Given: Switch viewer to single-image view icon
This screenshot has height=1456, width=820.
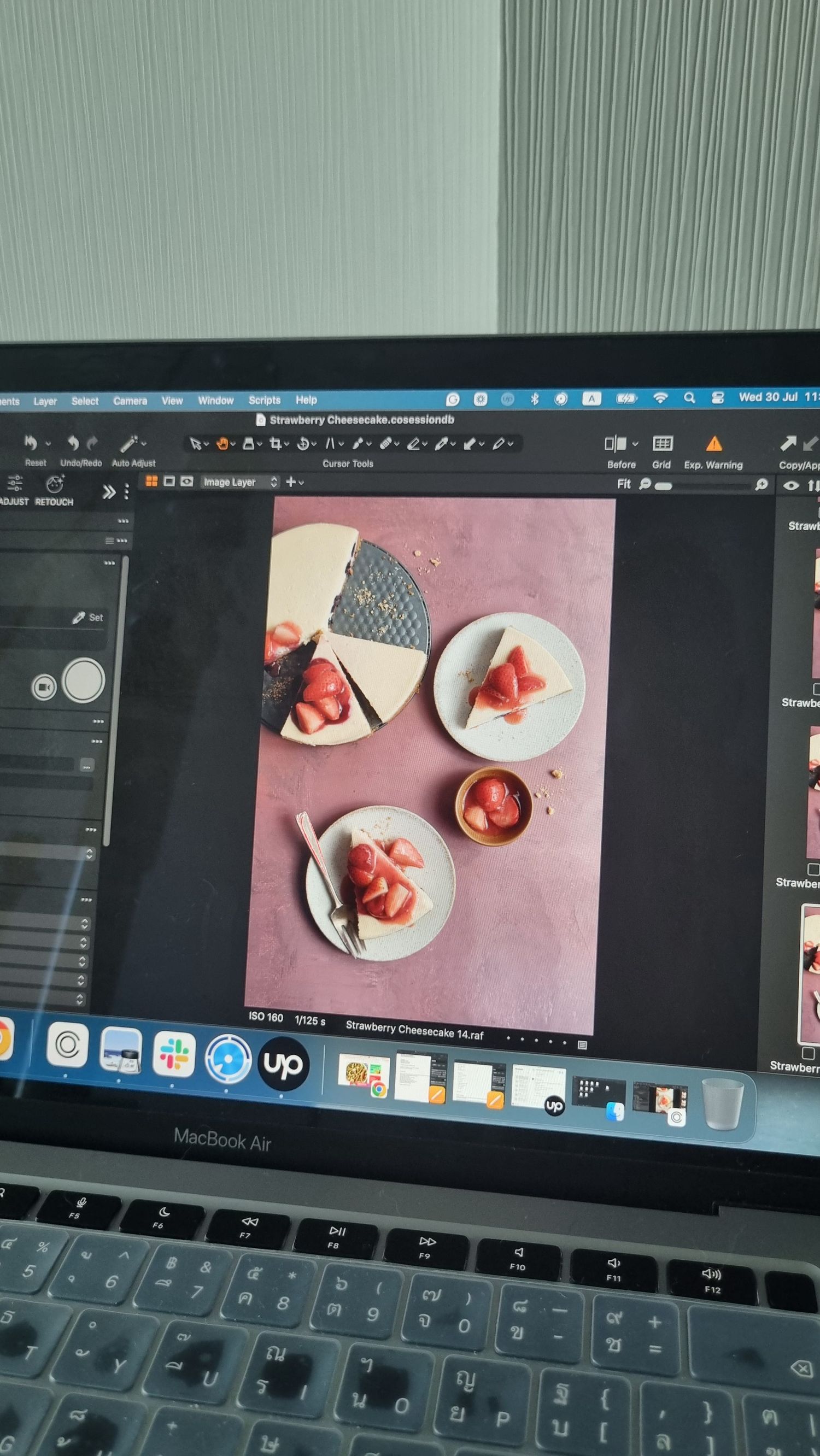Looking at the screenshot, I should (169, 482).
